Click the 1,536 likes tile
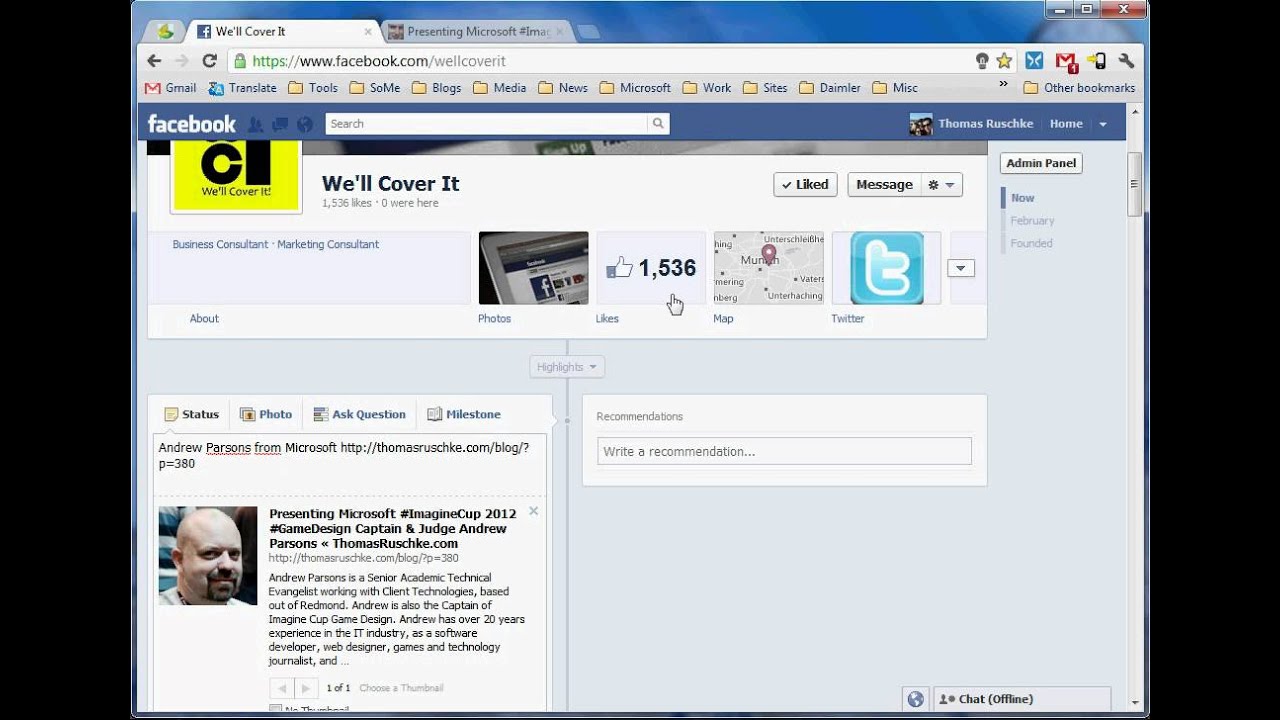Viewport: 1280px width, 720px height. point(651,268)
